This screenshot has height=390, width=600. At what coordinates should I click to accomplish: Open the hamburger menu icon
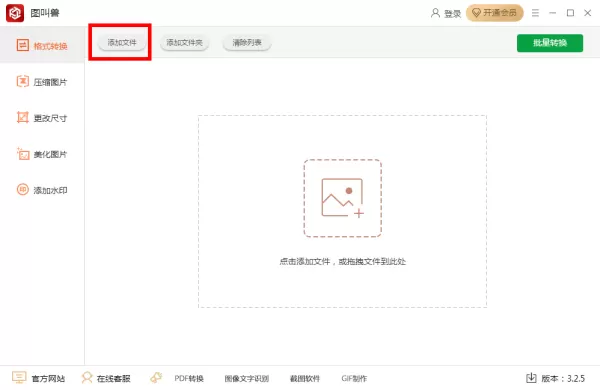click(535, 13)
